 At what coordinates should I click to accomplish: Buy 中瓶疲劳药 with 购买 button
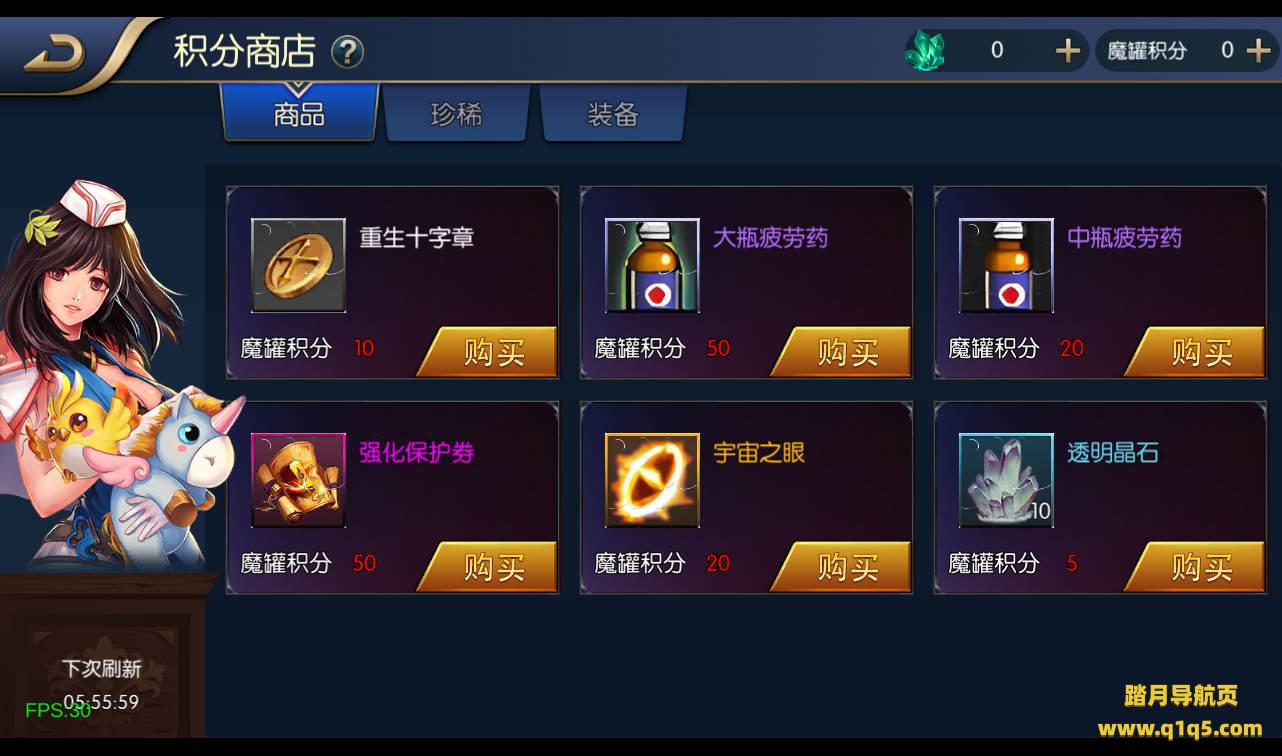click(x=1195, y=351)
